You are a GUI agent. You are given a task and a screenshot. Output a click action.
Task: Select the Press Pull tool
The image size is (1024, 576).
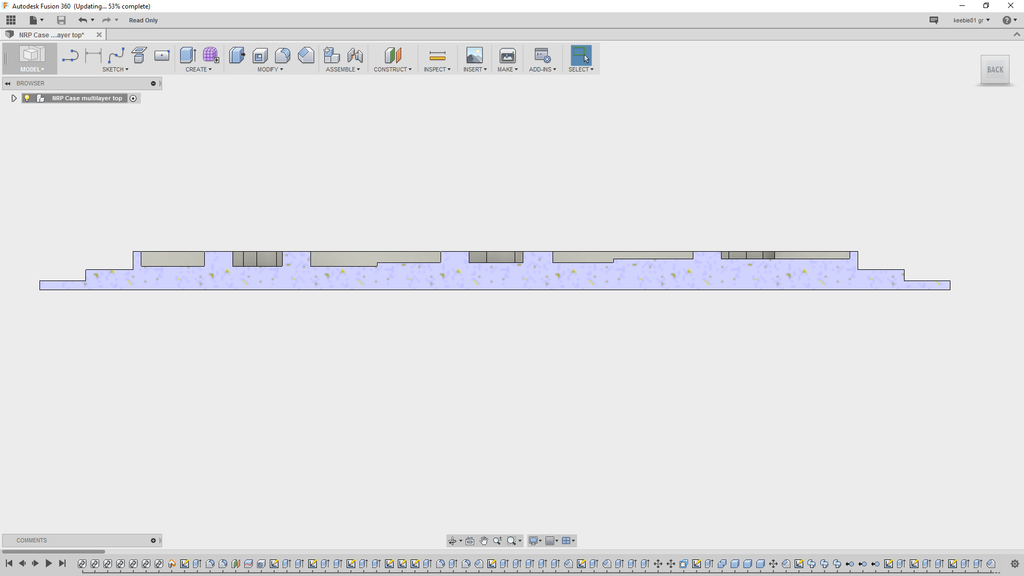point(237,56)
